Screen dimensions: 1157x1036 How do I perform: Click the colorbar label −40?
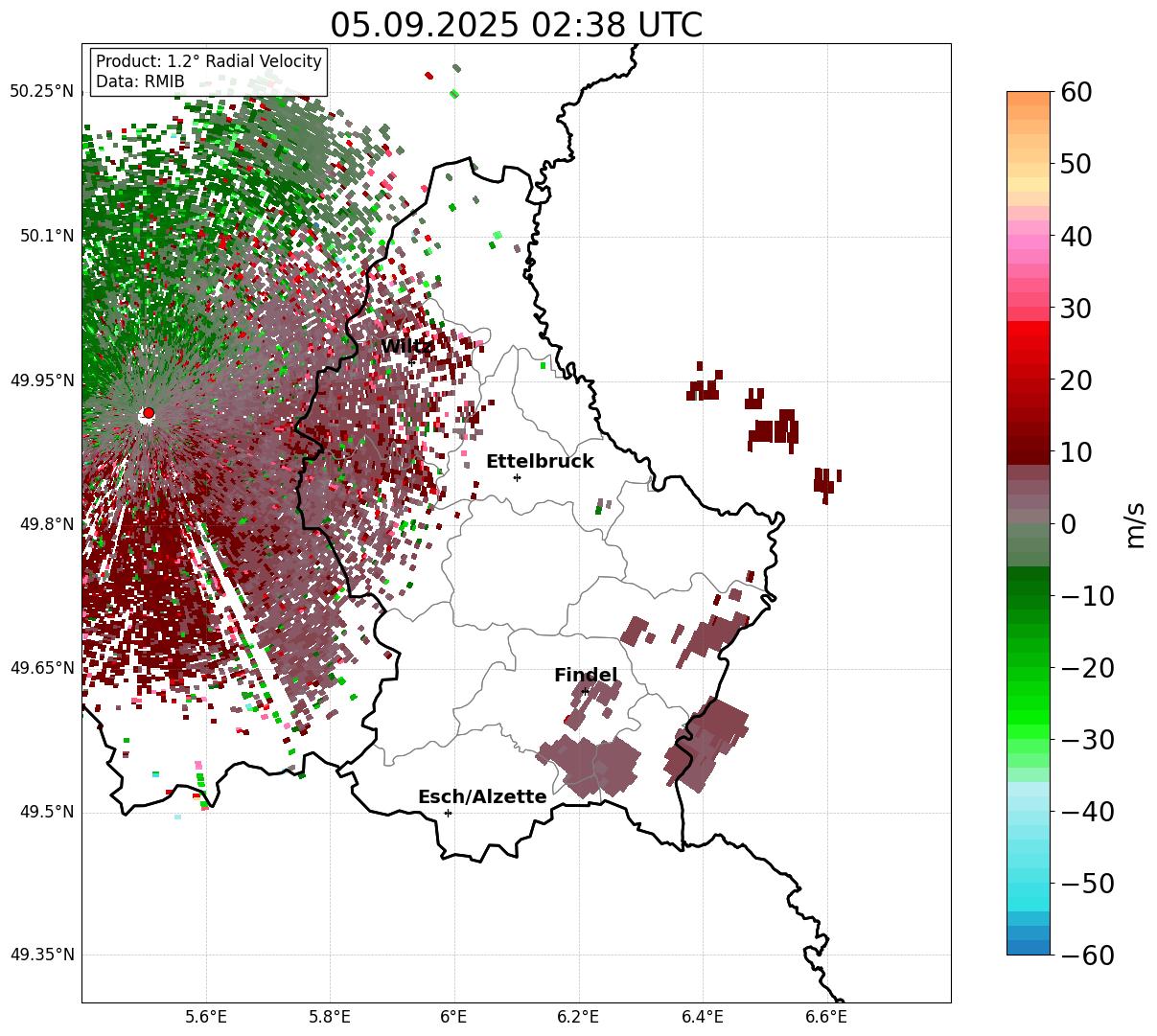coord(1087,812)
